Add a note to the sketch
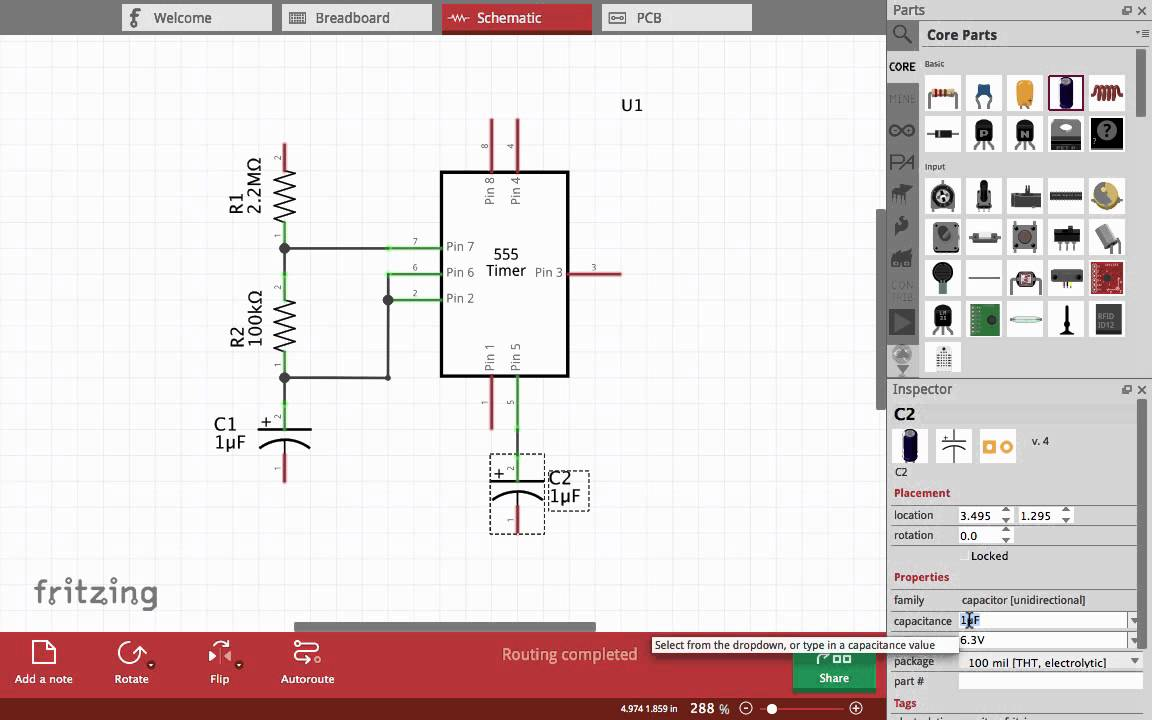The image size is (1152, 720). (x=43, y=652)
